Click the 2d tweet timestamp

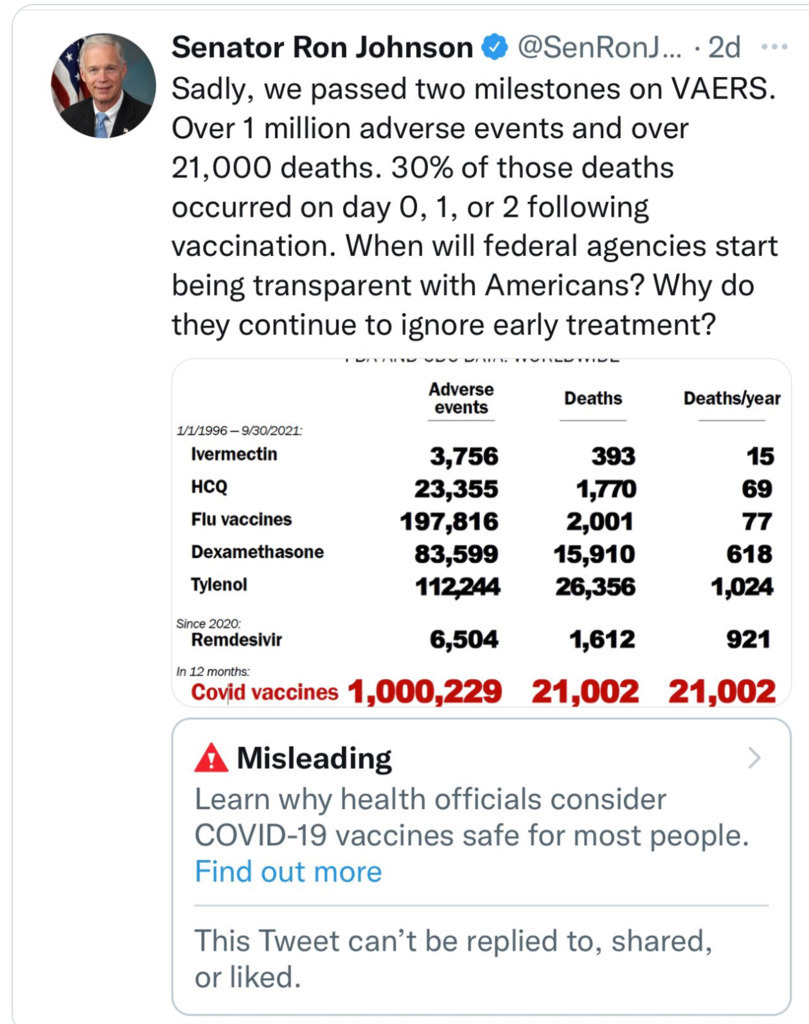[x=725, y=47]
